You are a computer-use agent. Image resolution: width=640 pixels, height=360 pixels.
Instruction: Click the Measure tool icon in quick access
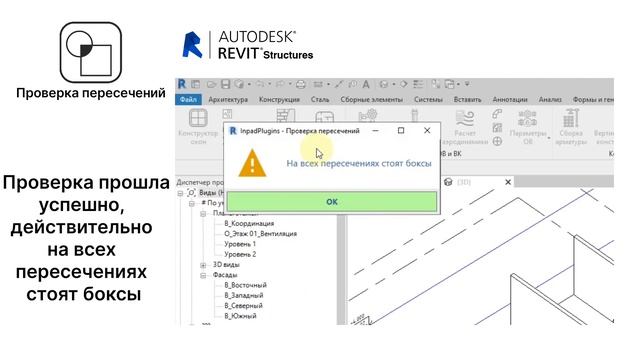click(318, 84)
